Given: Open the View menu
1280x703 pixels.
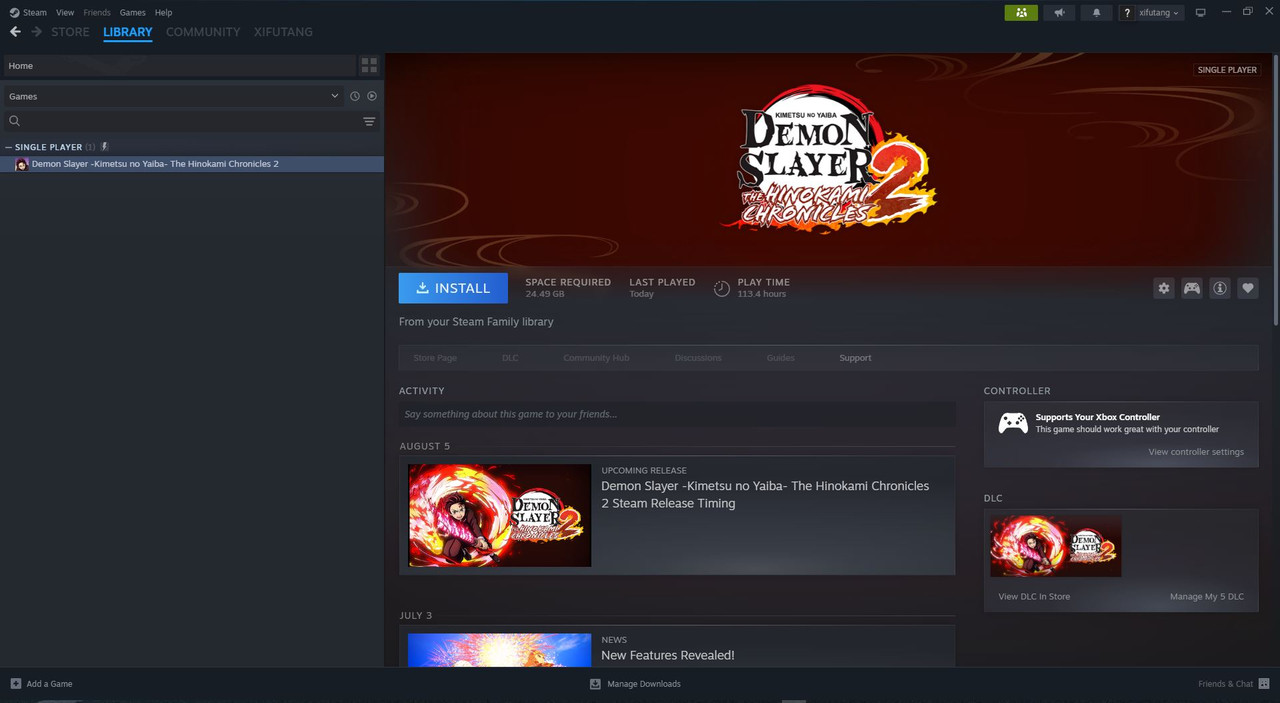Looking at the screenshot, I should 65,12.
